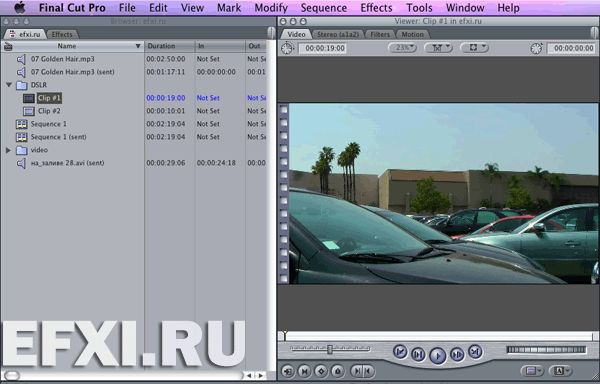Image resolution: width=600 pixels, height=384 pixels.
Task: Click the 00:01:17:11 duration value
Action: [x=166, y=72]
